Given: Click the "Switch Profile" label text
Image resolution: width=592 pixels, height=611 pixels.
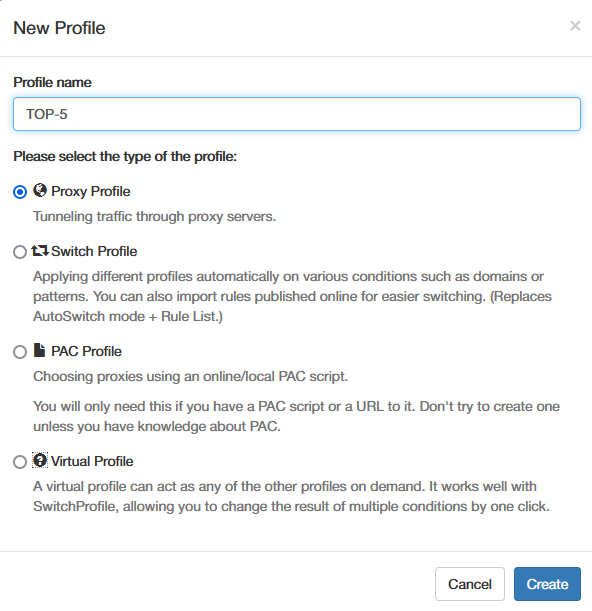Looking at the screenshot, I should coord(94,251).
